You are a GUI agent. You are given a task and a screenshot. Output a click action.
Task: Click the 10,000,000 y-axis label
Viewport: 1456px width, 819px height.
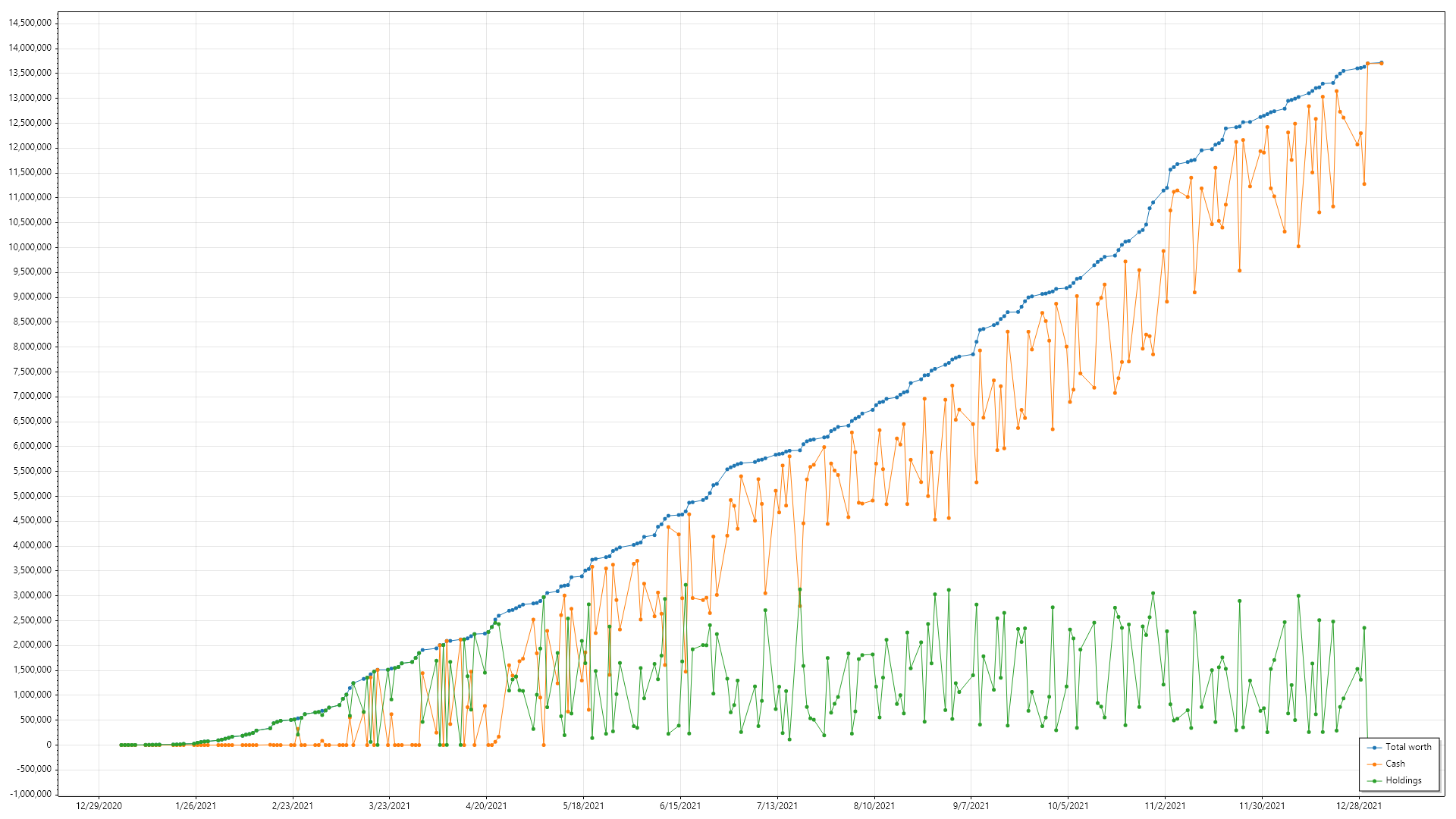click(x=30, y=247)
